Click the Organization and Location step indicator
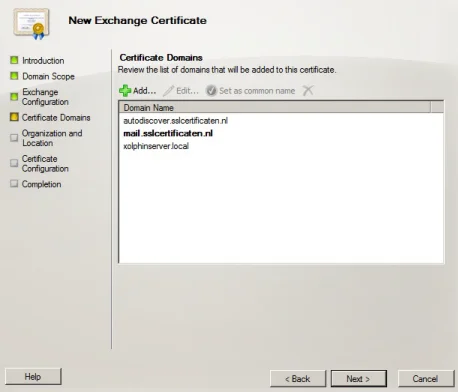This screenshot has width=458, height=392. click(14, 138)
